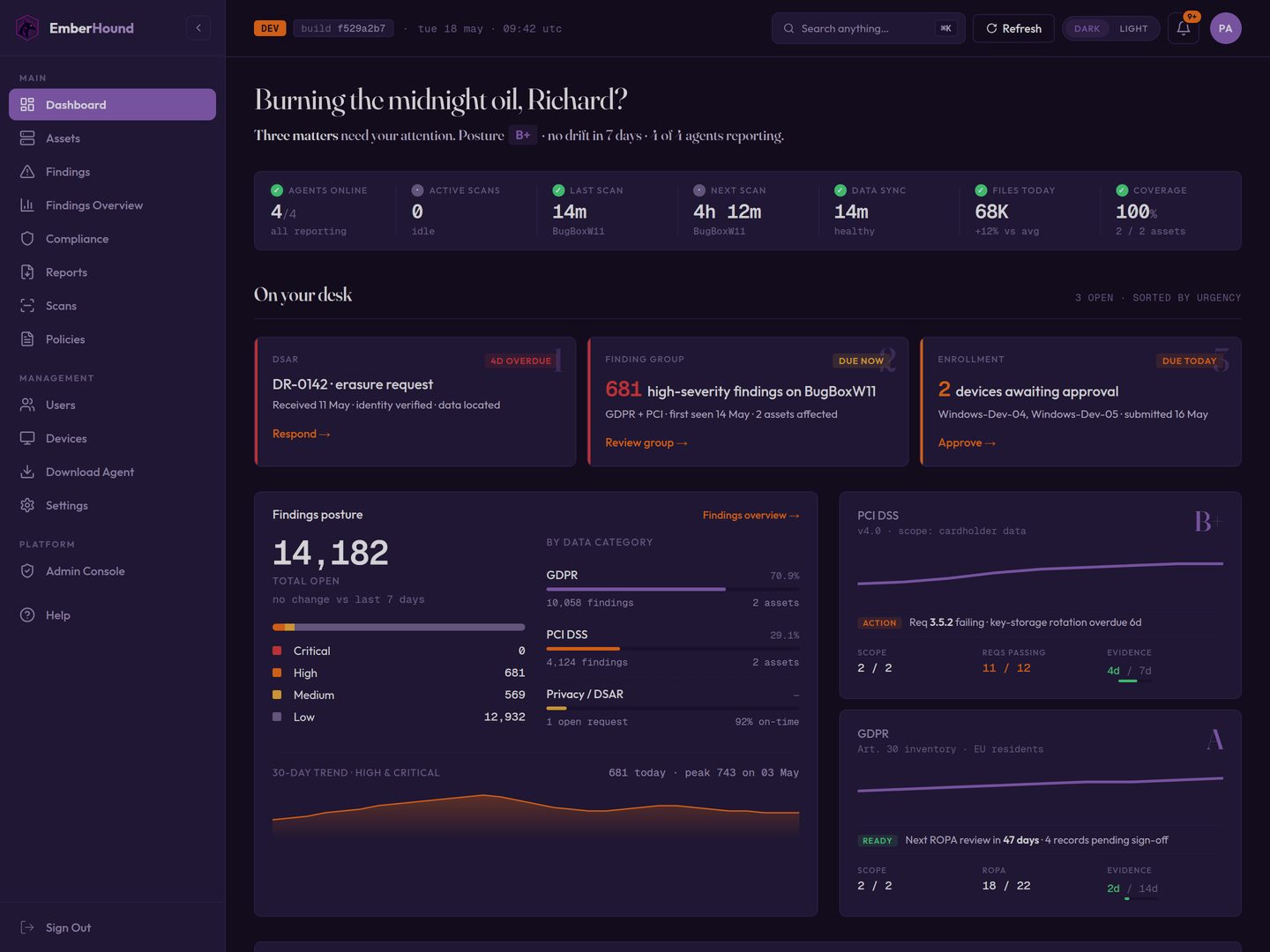Click Findings overview link in posture panel
Screen dimensions: 1270x952
point(751,515)
